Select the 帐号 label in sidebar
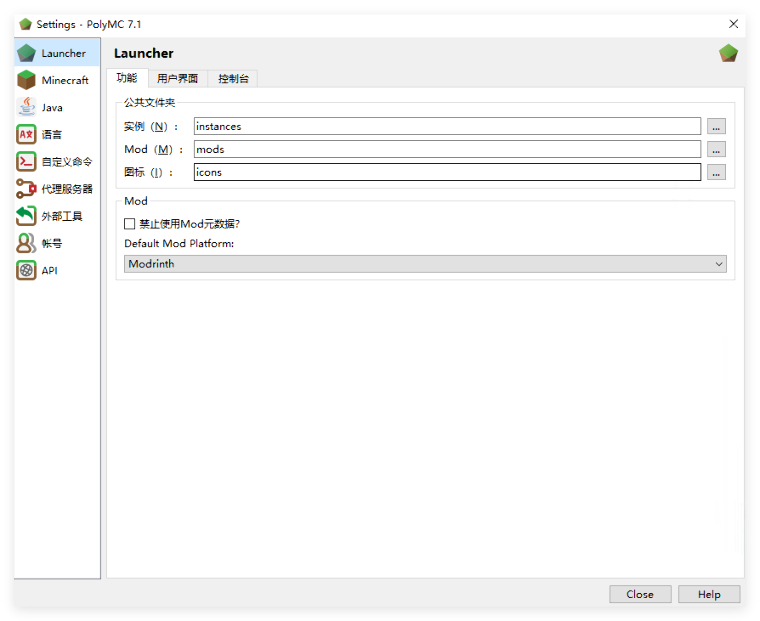760x621 pixels. (x=51, y=243)
